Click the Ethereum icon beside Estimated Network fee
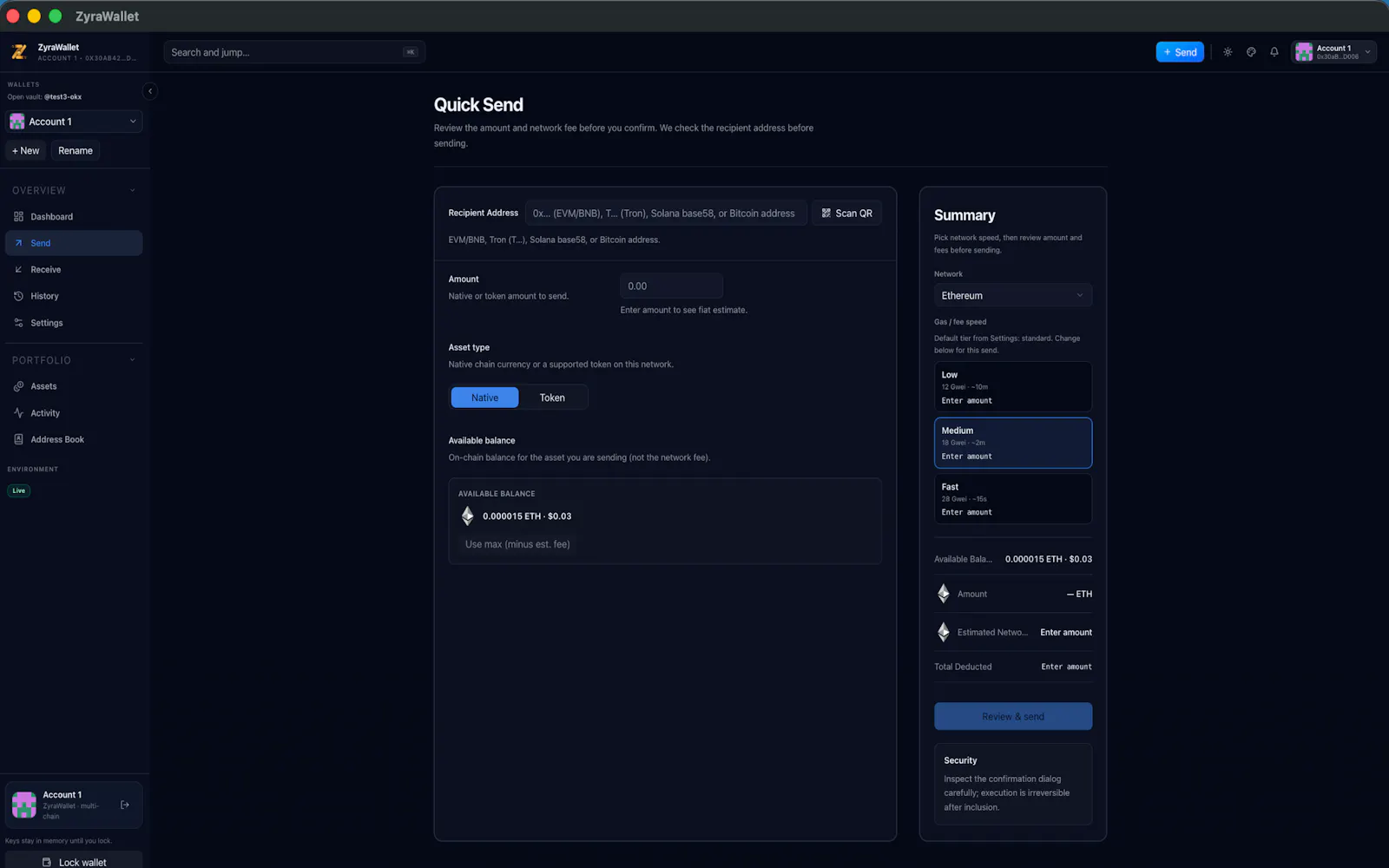Screen dimensions: 1389x868 tap(944, 632)
